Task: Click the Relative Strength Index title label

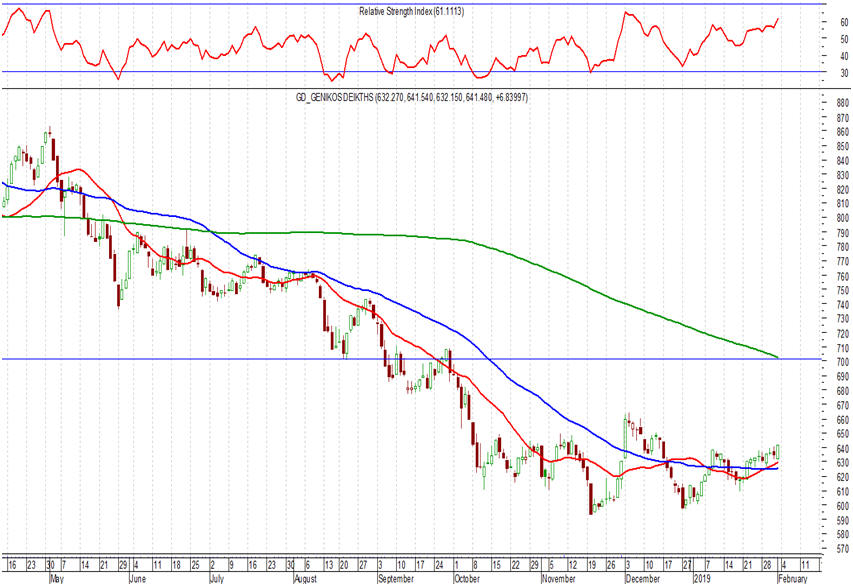Action: pyautogui.click(x=411, y=11)
